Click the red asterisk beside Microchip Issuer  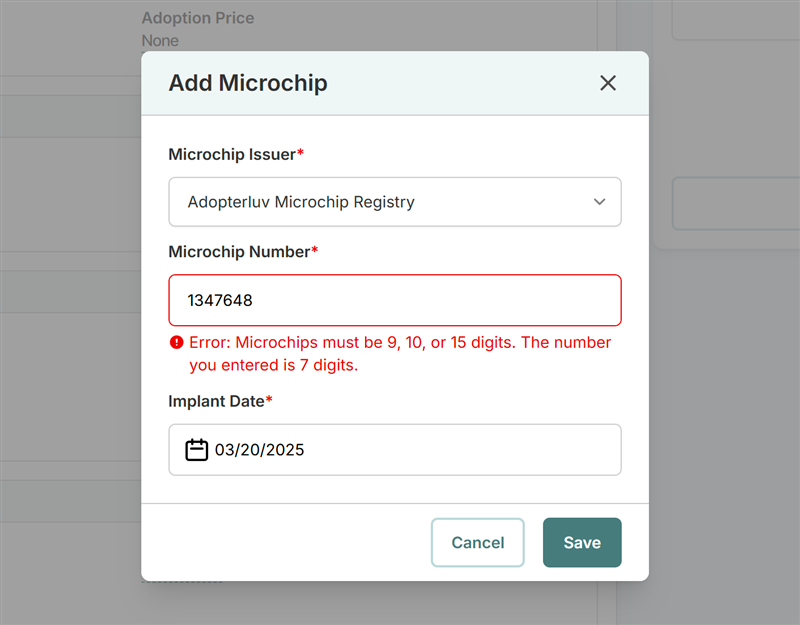tap(301, 151)
